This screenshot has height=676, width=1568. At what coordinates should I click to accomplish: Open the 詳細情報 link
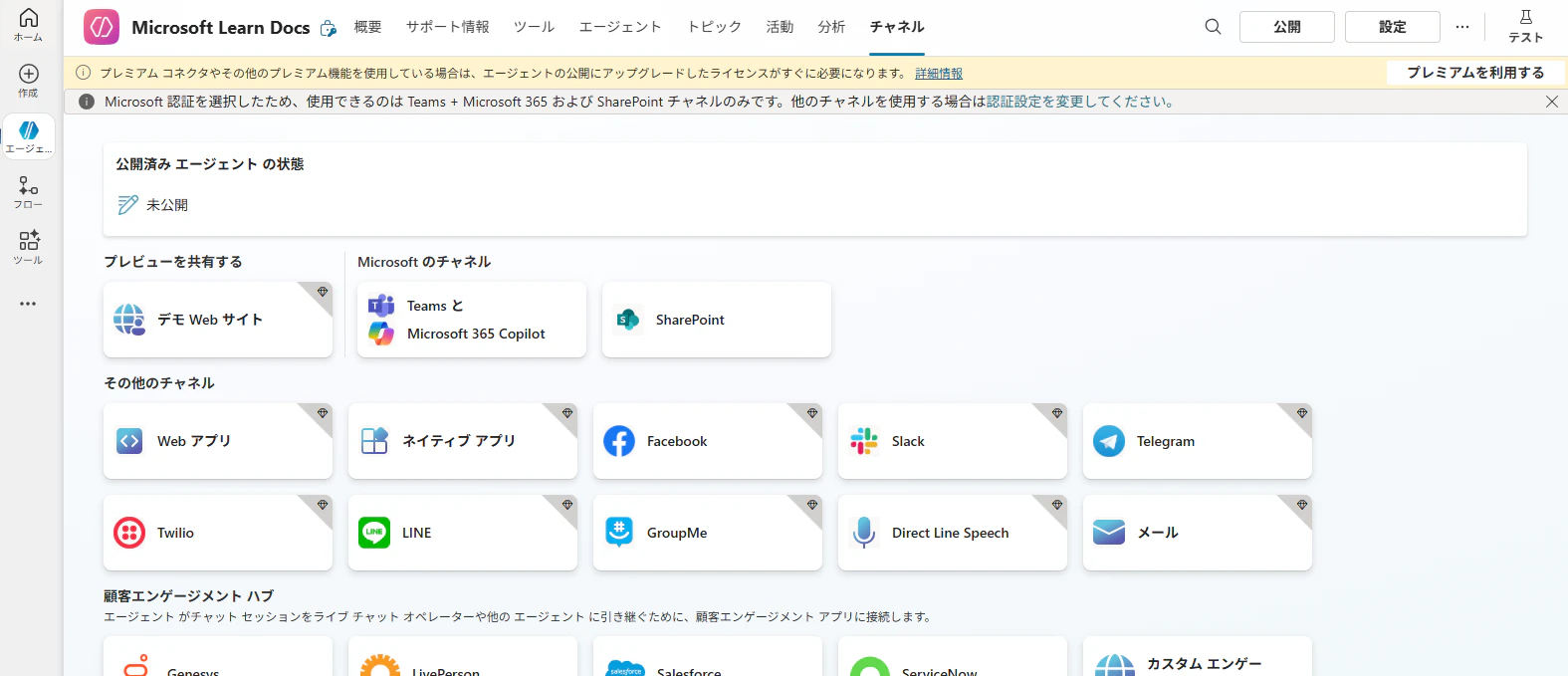point(939,74)
